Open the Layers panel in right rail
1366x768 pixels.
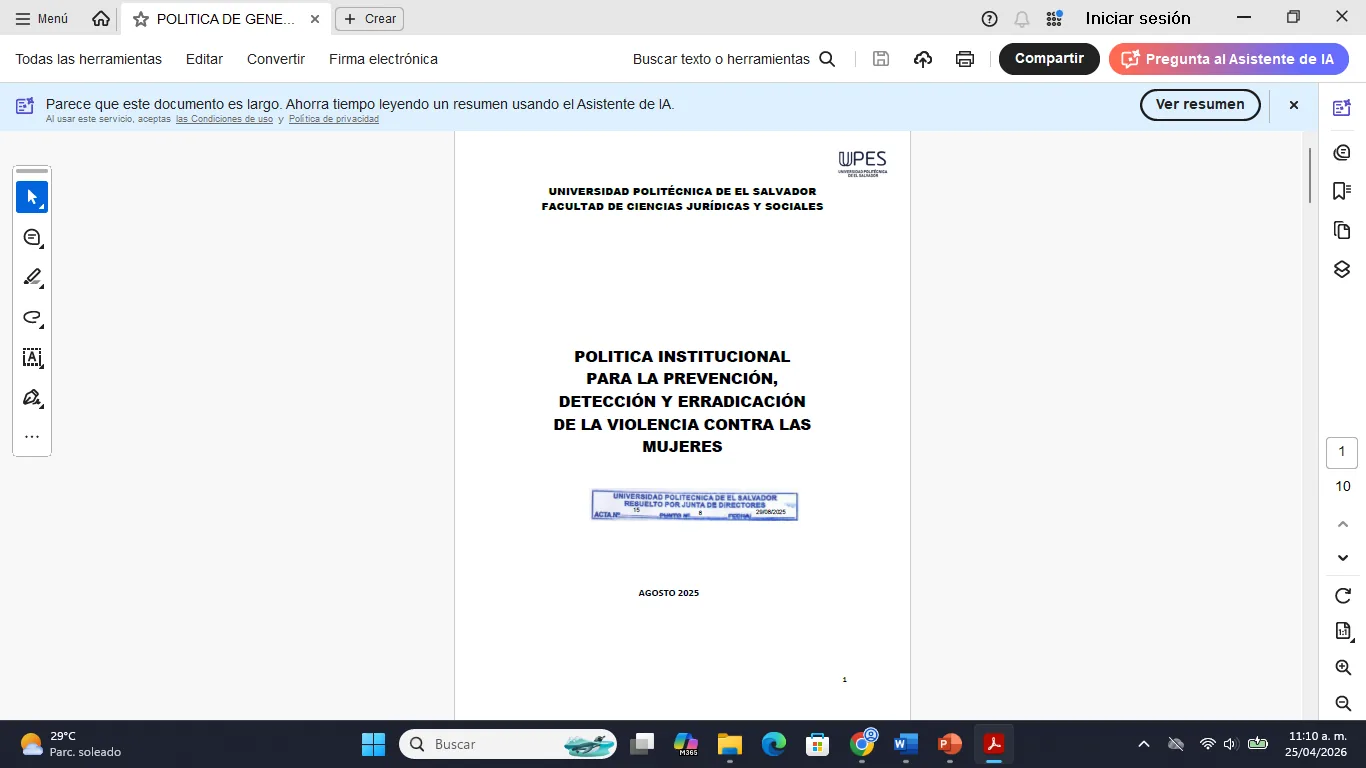(1342, 270)
